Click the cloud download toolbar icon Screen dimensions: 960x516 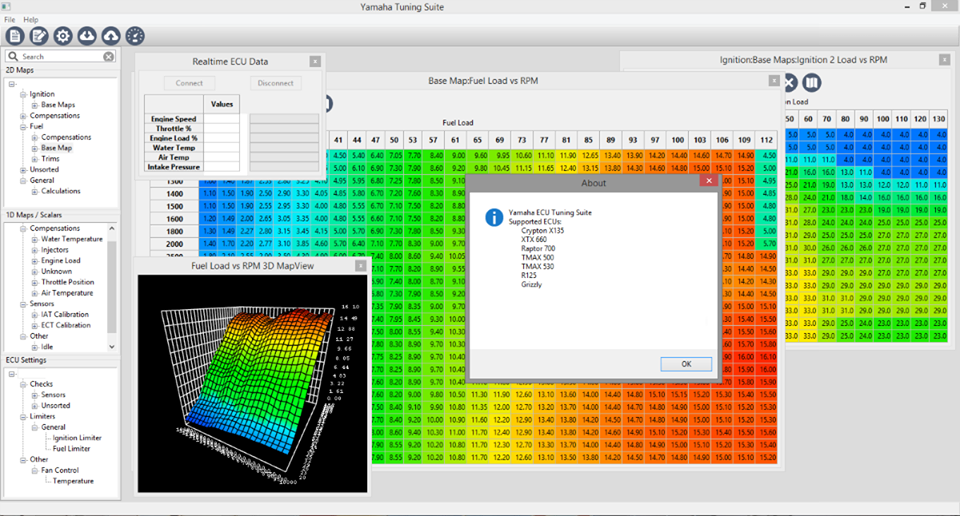pyautogui.click(x=87, y=36)
